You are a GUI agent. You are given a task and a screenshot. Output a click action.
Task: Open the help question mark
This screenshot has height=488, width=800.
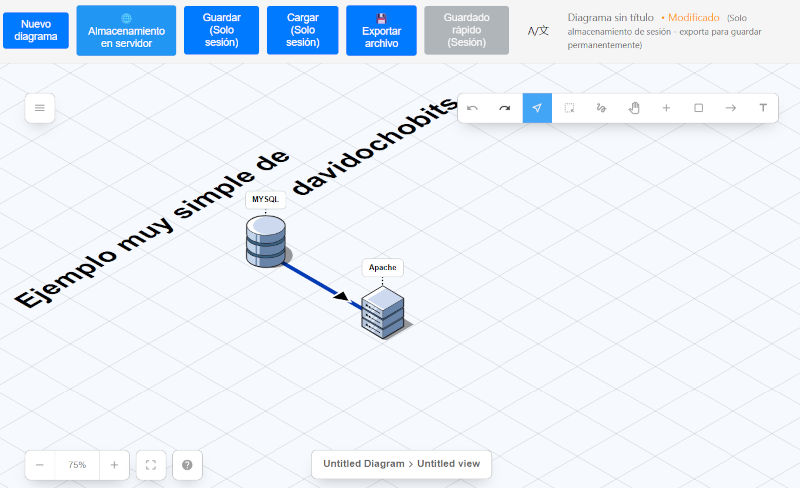(x=187, y=465)
